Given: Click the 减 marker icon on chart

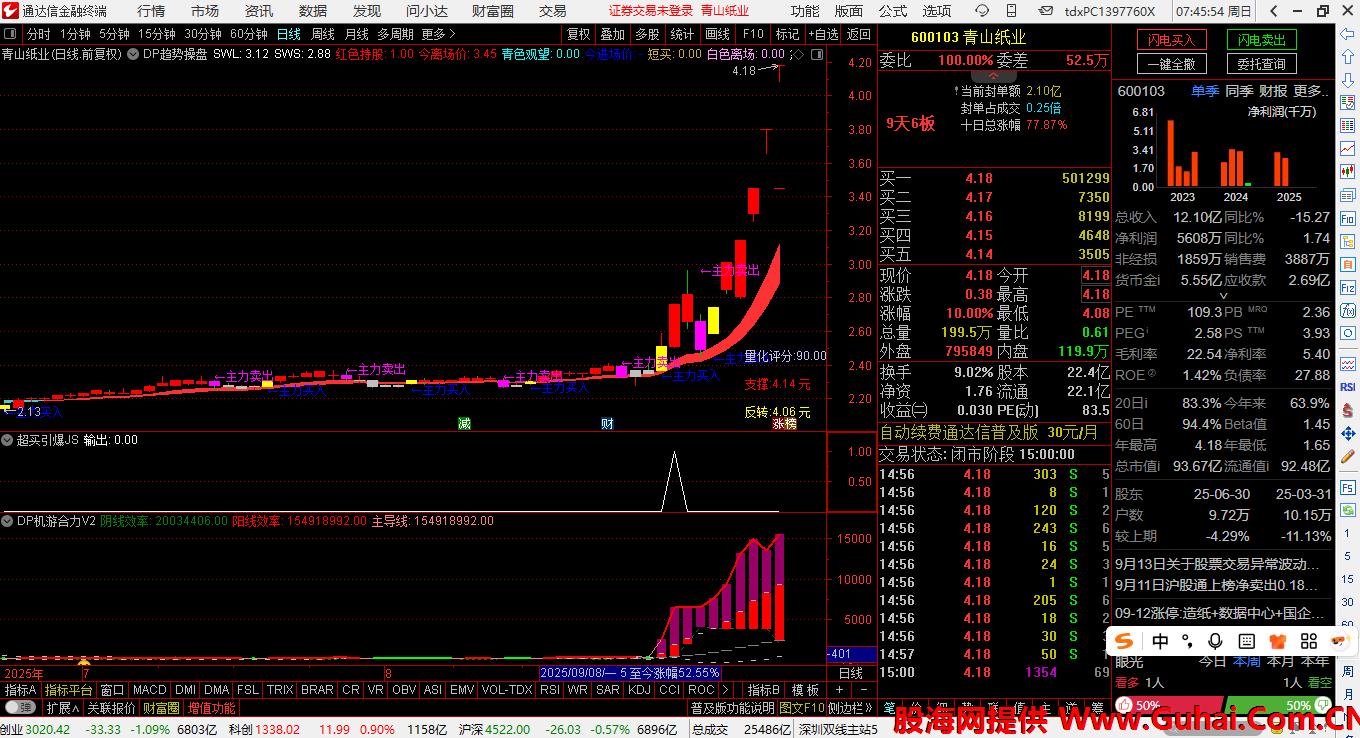Looking at the screenshot, I should (464, 423).
